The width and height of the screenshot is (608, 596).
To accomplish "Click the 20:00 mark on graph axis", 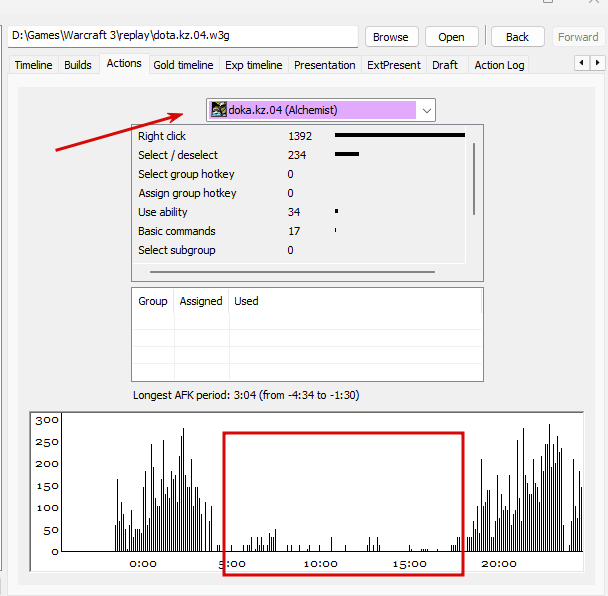I will pos(499,564).
